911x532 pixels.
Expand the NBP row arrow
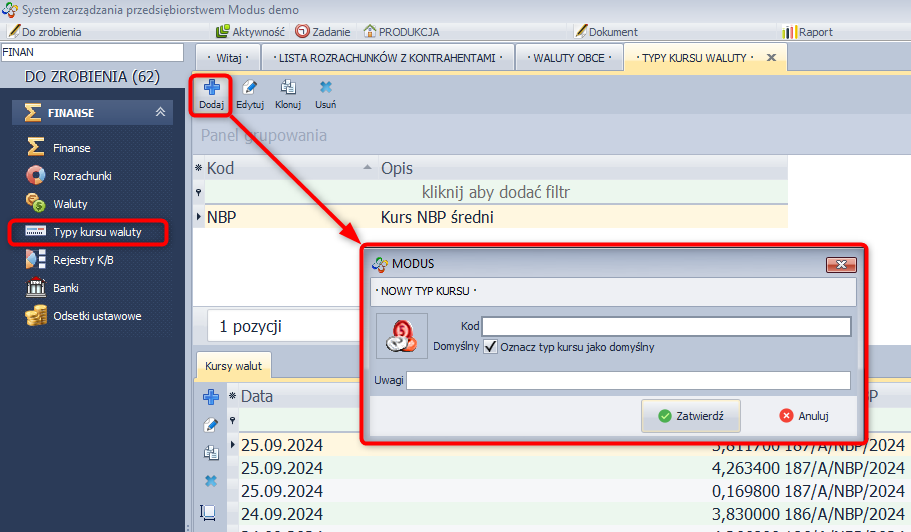tap(199, 217)
